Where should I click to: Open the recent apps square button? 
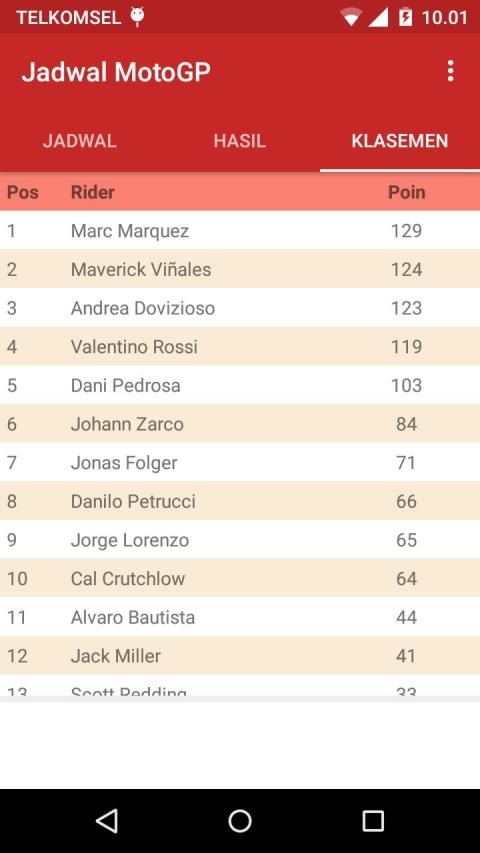click(x=373, y=820)
